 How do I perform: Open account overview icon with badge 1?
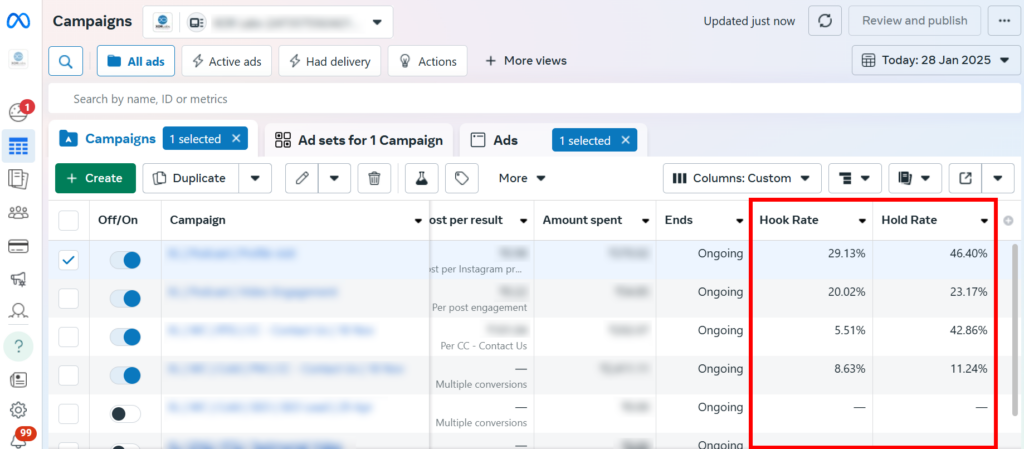[18, 112]
